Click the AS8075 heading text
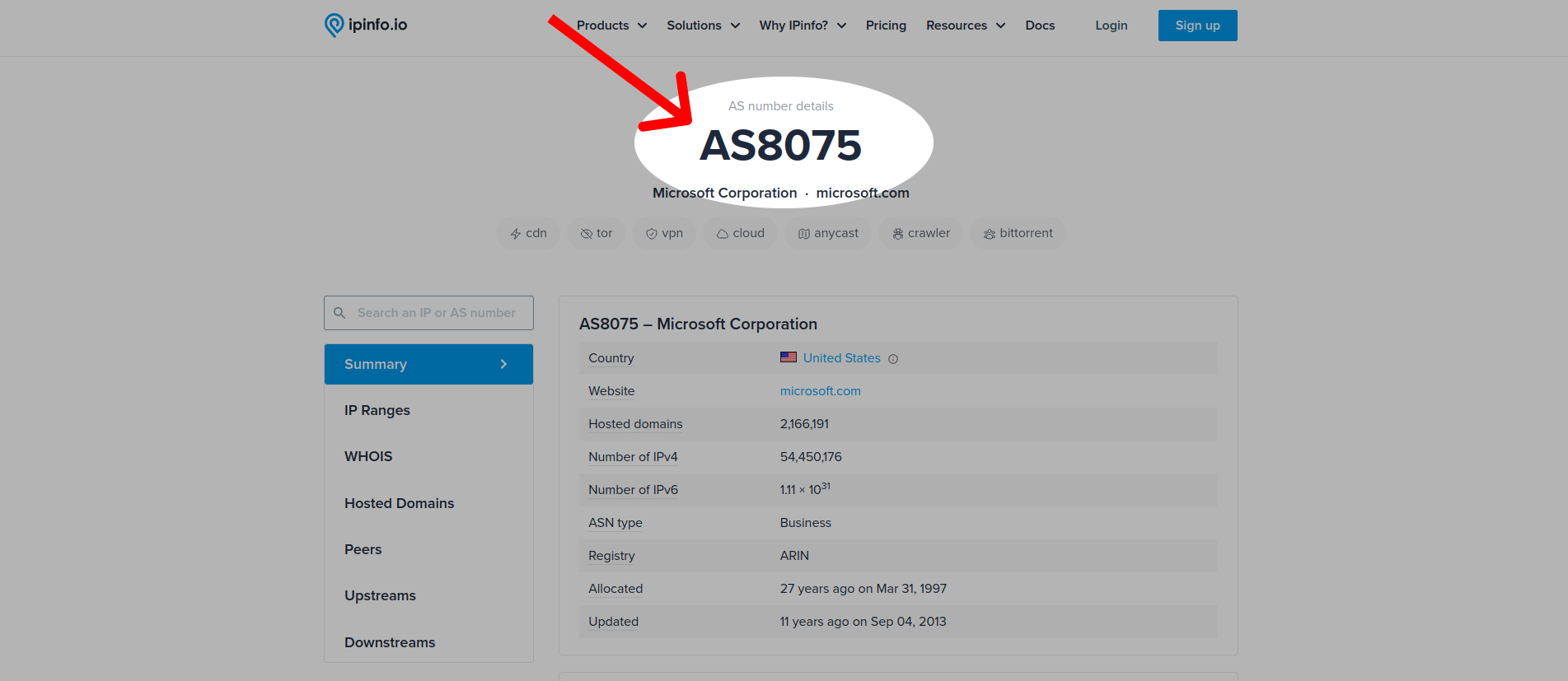1568x681 pixels. click(x=780, y=146)
